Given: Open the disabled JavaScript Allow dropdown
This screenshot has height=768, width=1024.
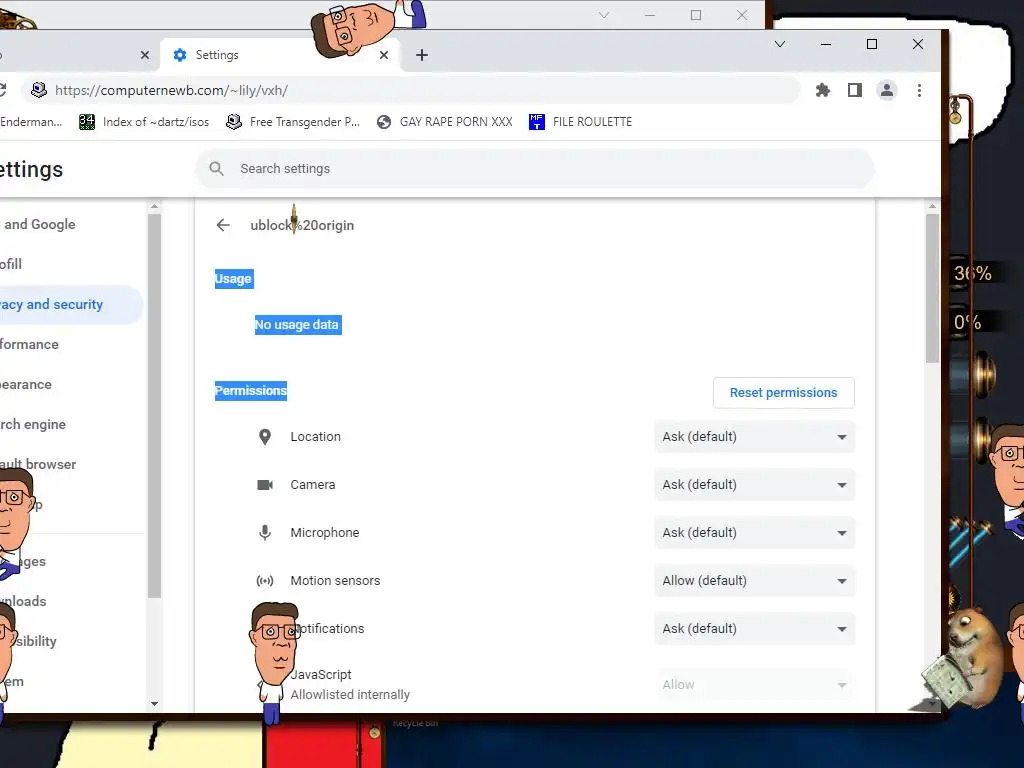Looking at the screenshot, I should [x=754, y=684].
